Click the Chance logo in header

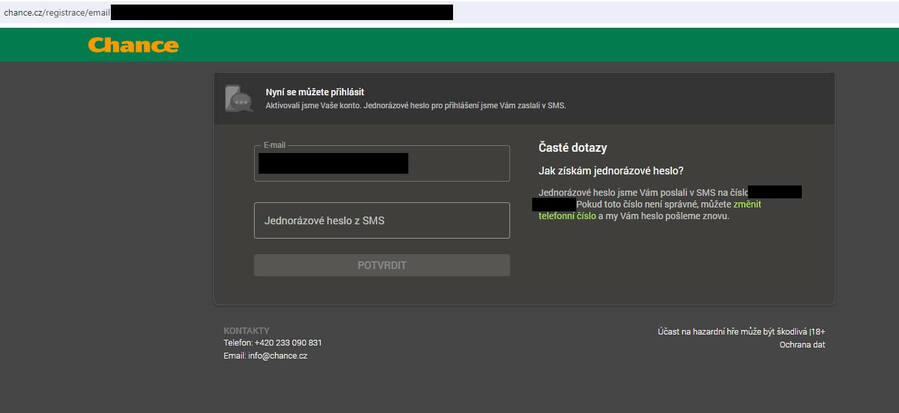133,45
